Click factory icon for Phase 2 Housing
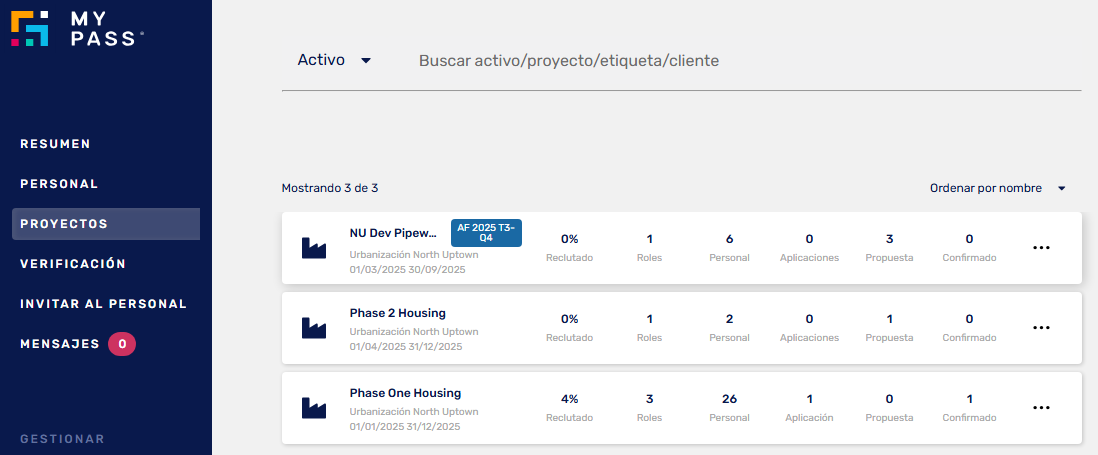The width and height of the screenshot is (1098, 455). (314, 328)
